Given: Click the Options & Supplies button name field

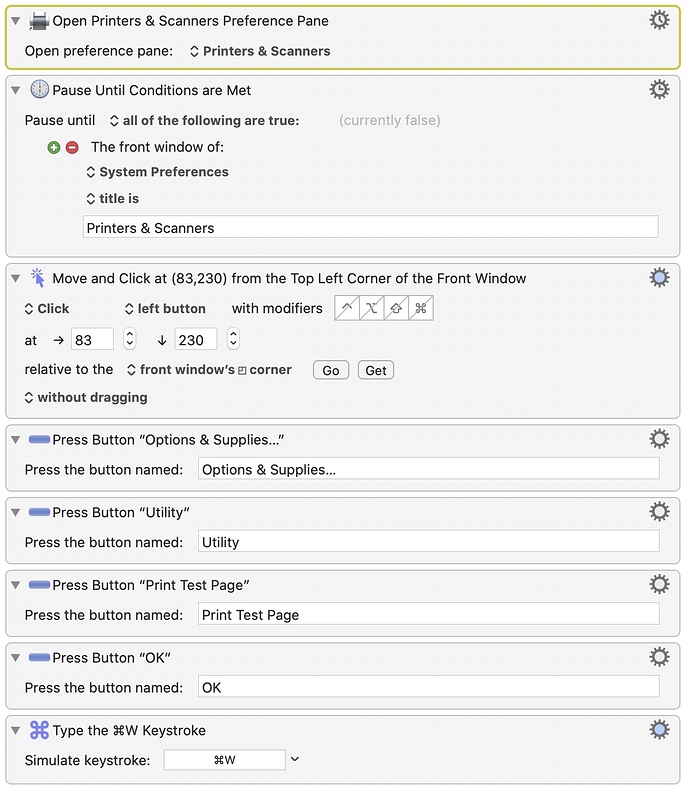Looking at the screenshot, I should tap(428, 469).
